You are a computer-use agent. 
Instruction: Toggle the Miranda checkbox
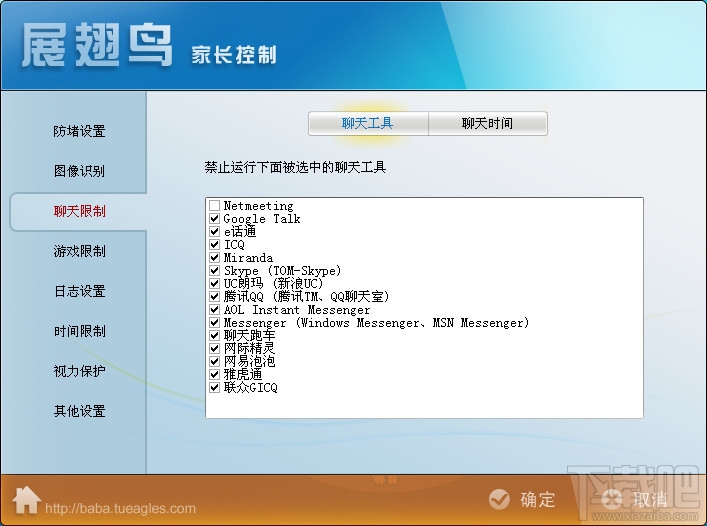click(215, 258)
